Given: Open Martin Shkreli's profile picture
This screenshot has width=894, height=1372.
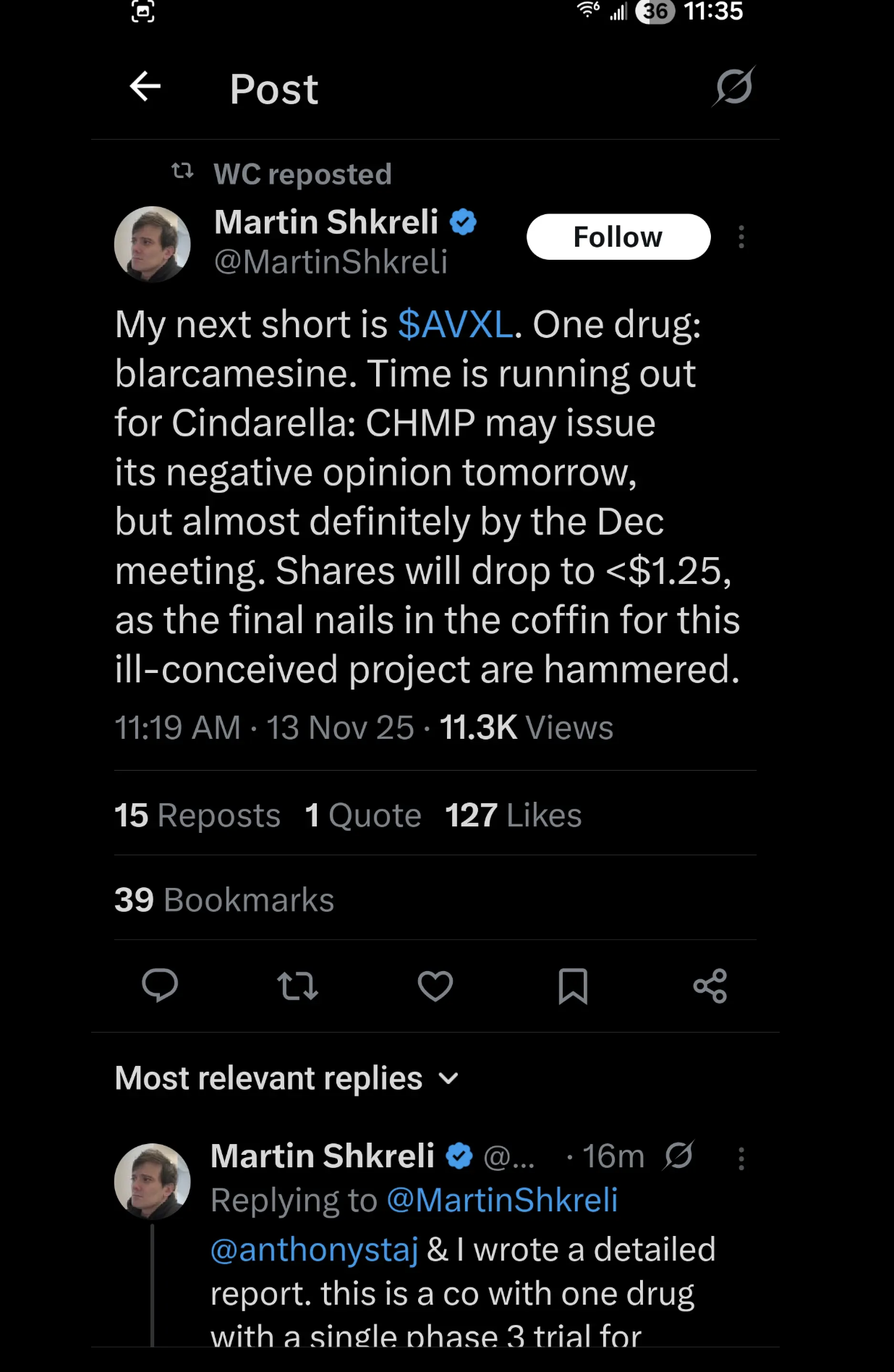Looking at the screenshot, I should coord(153,244).
